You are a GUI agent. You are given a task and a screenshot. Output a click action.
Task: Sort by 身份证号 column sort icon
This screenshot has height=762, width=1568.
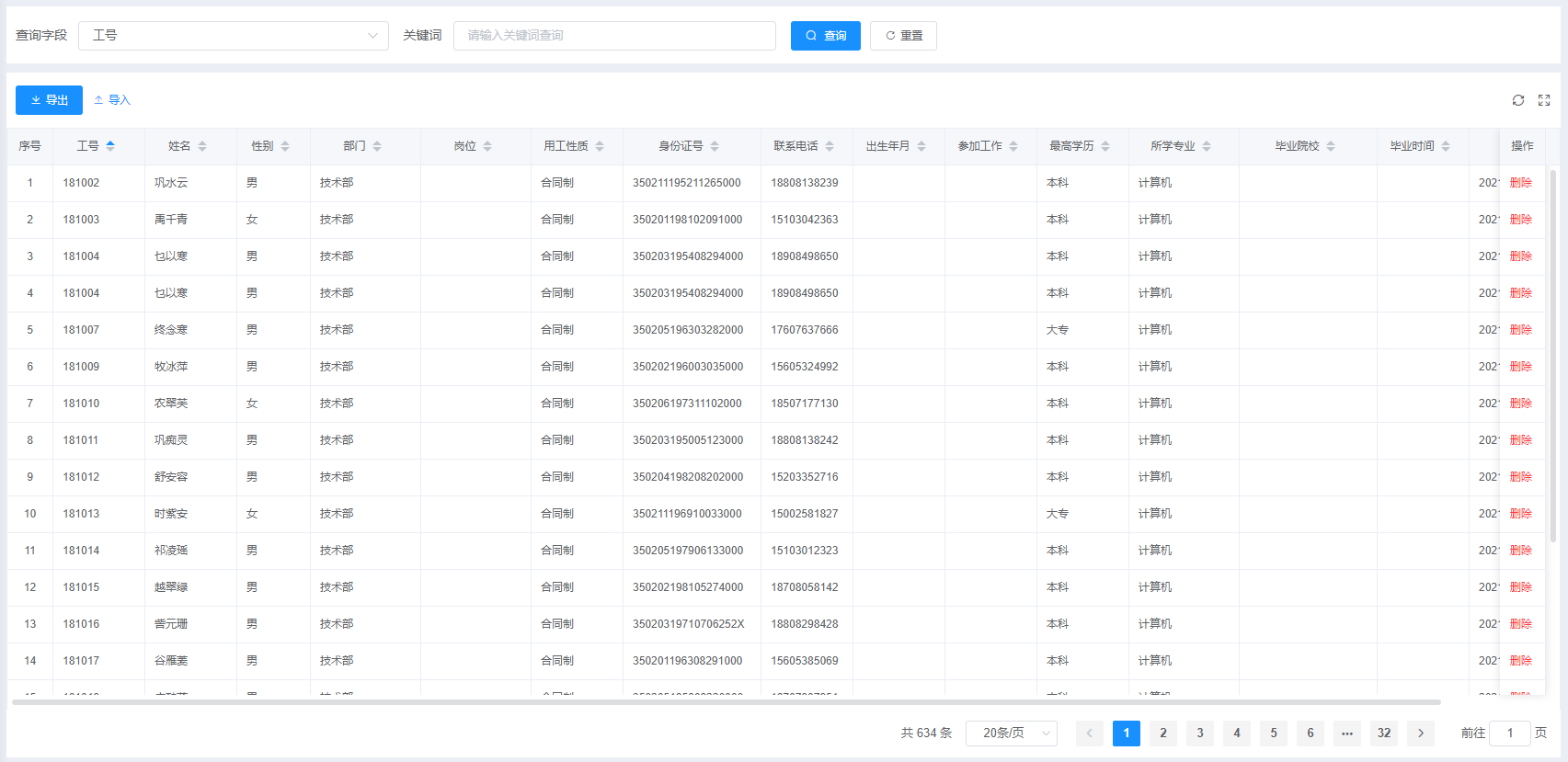[x=715, y=146]
